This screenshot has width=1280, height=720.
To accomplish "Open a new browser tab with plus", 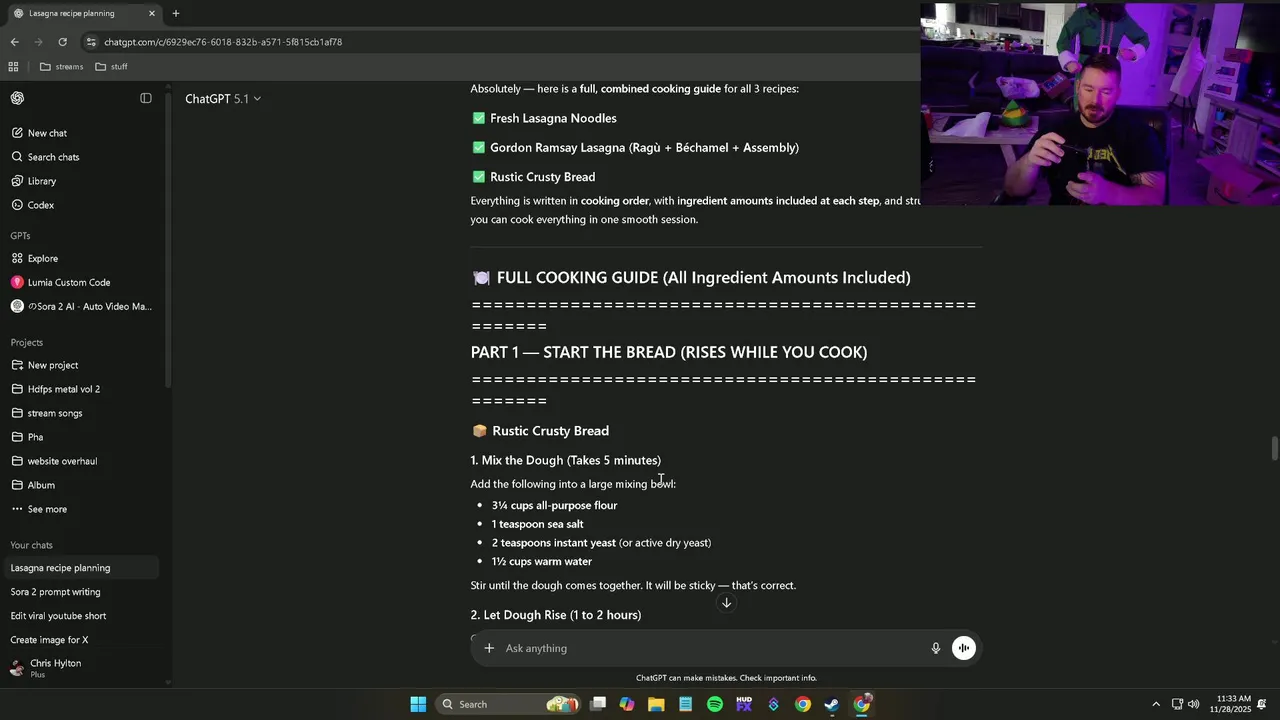I will (x=176, y=13).
